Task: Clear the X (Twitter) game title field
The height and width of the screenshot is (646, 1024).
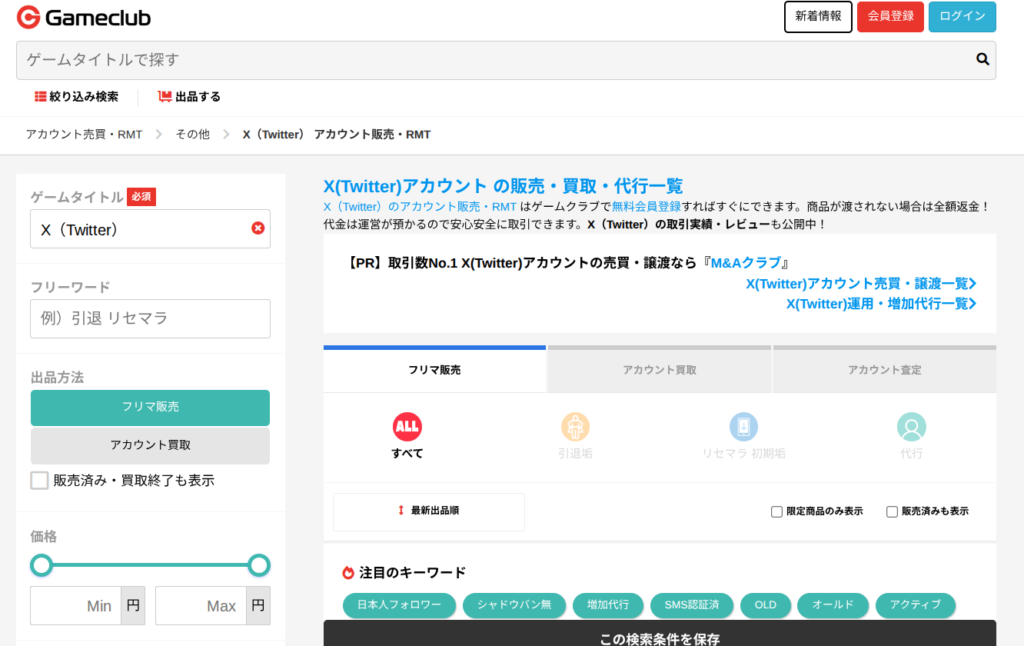Action: 258,229
